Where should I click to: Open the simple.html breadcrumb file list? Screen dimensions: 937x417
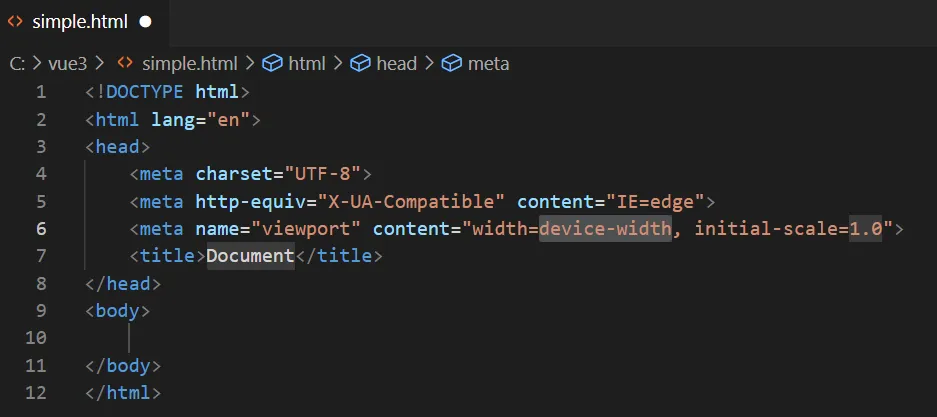click(190, 63)
